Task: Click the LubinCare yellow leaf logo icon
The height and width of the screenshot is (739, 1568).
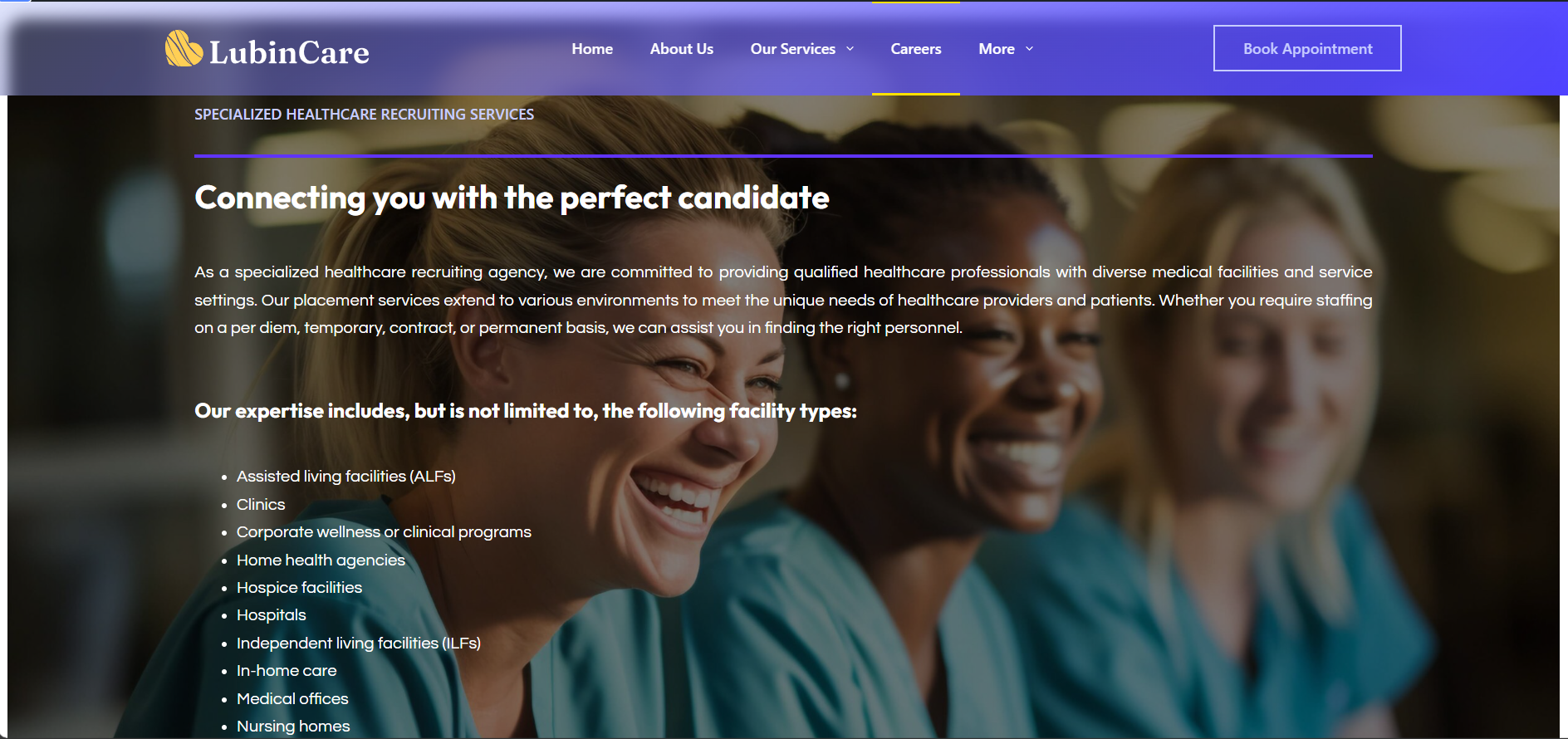Action: pos(183,49)
